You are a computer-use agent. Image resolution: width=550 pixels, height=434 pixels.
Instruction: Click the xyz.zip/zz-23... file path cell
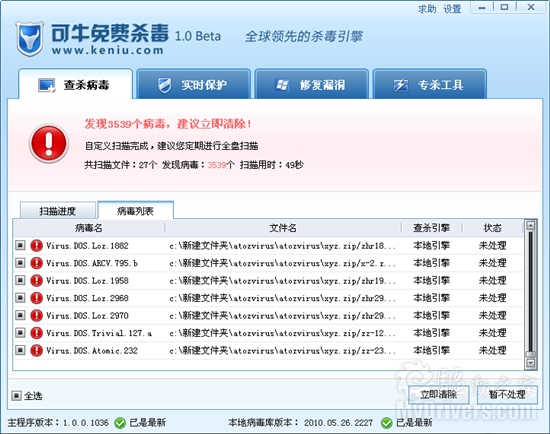pos(282,350)
